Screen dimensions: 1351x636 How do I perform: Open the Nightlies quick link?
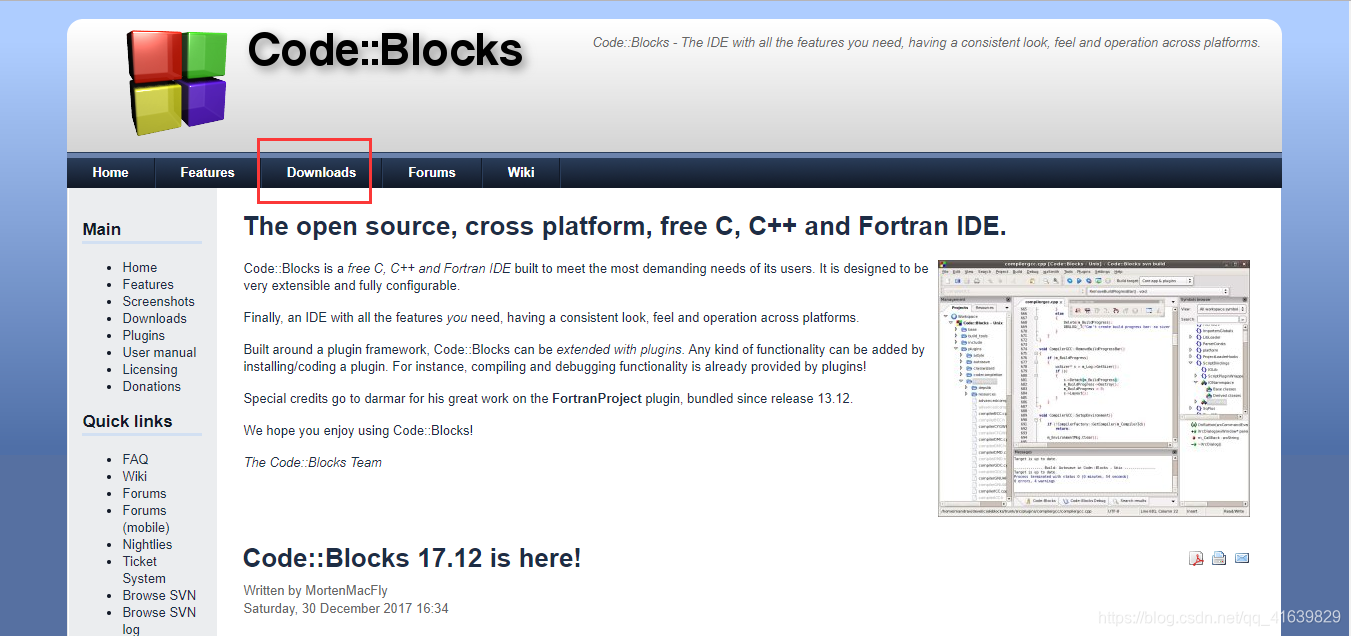[148, 544]
